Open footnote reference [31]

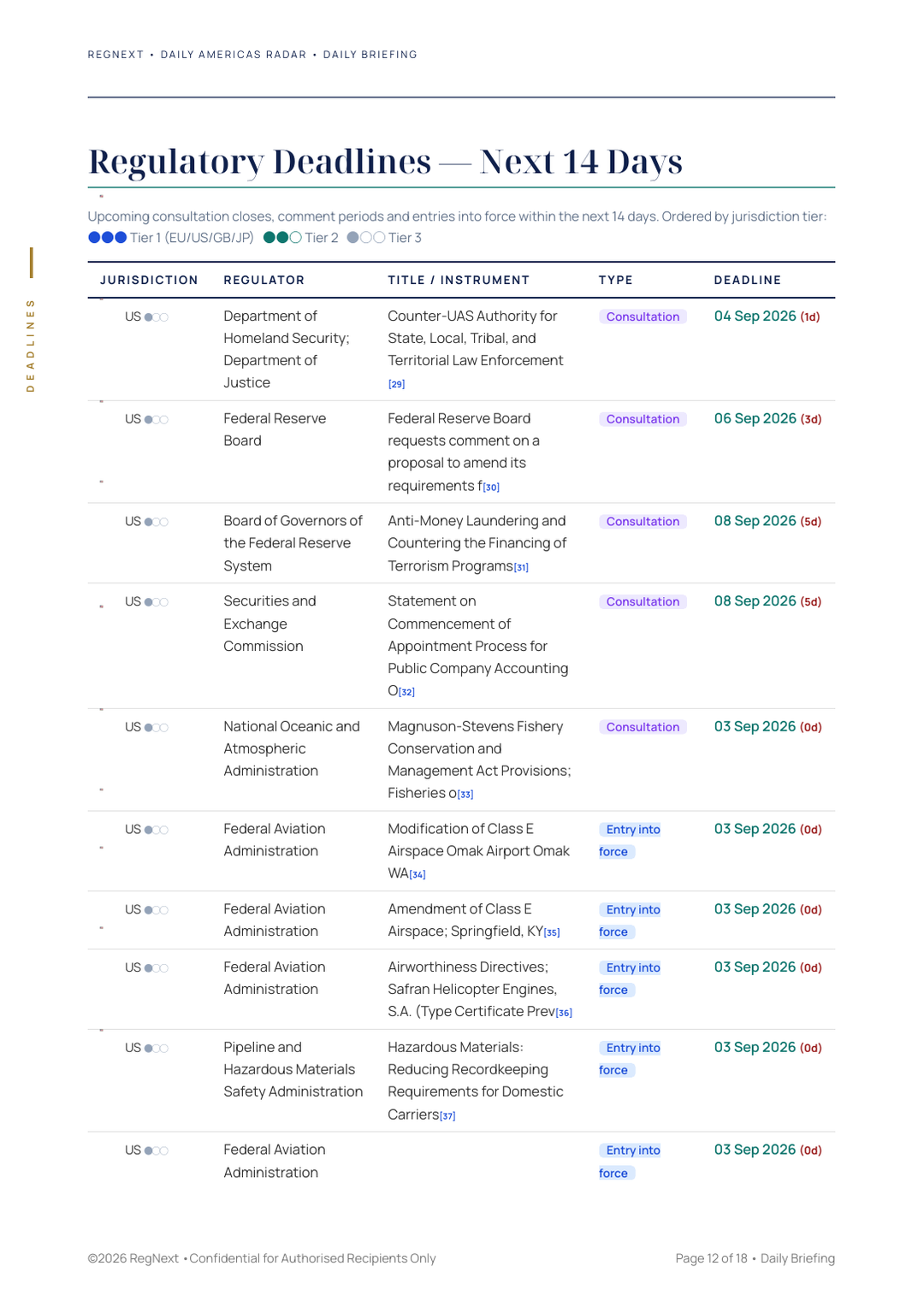[x=521, y=567]
